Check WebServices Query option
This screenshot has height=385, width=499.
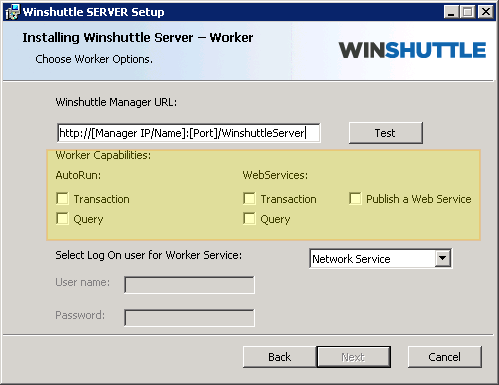250,219
